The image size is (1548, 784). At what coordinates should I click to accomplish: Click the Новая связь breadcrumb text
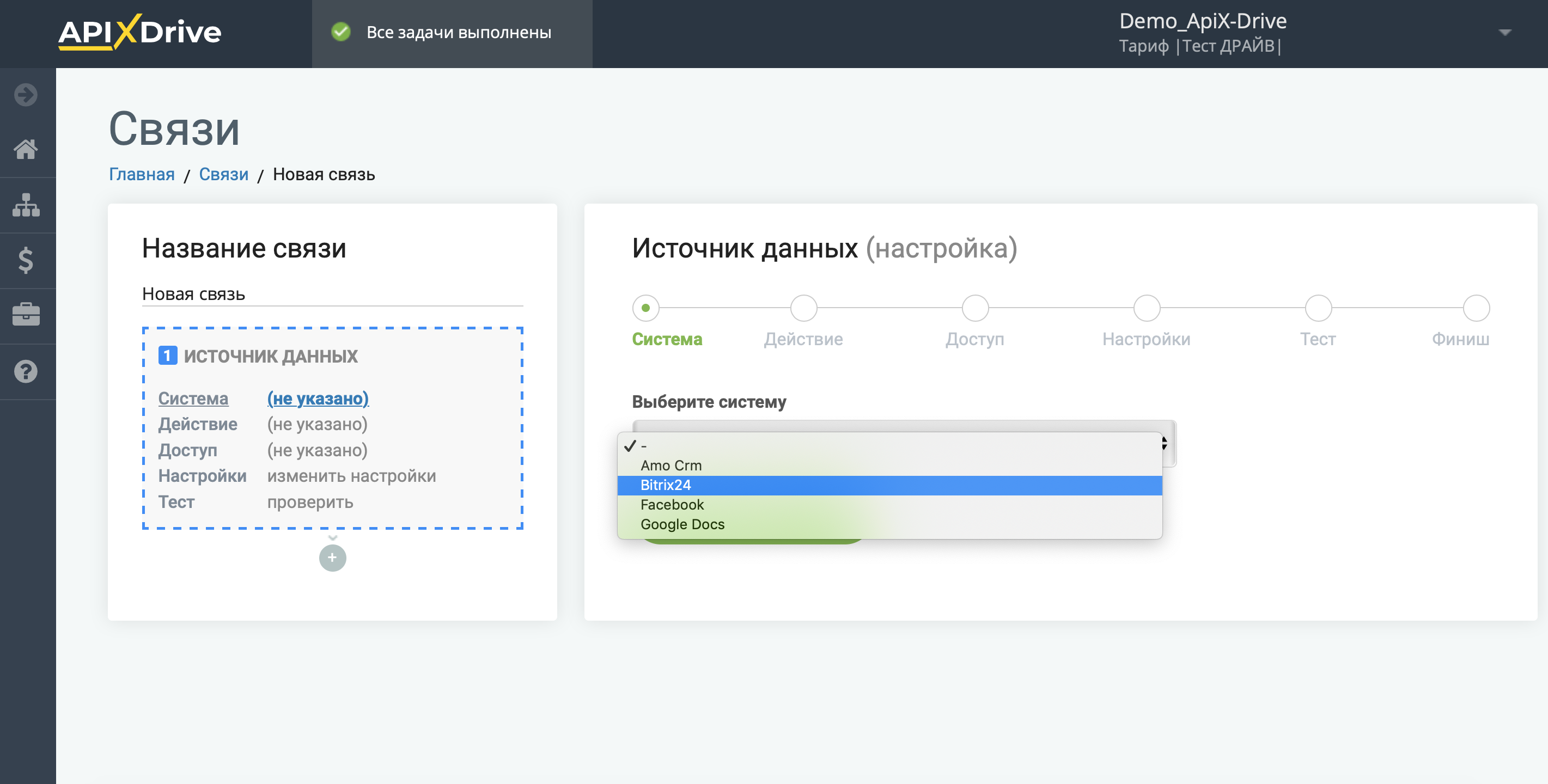click(324, 174)
